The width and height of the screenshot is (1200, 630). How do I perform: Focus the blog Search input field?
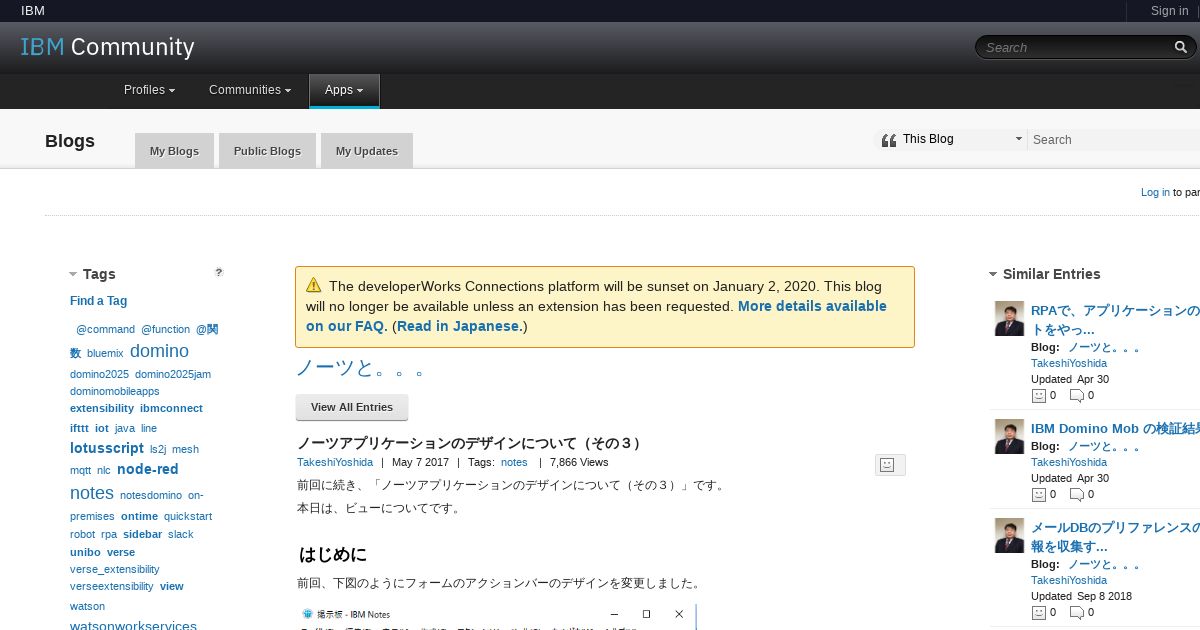[x=1114, y=140]
